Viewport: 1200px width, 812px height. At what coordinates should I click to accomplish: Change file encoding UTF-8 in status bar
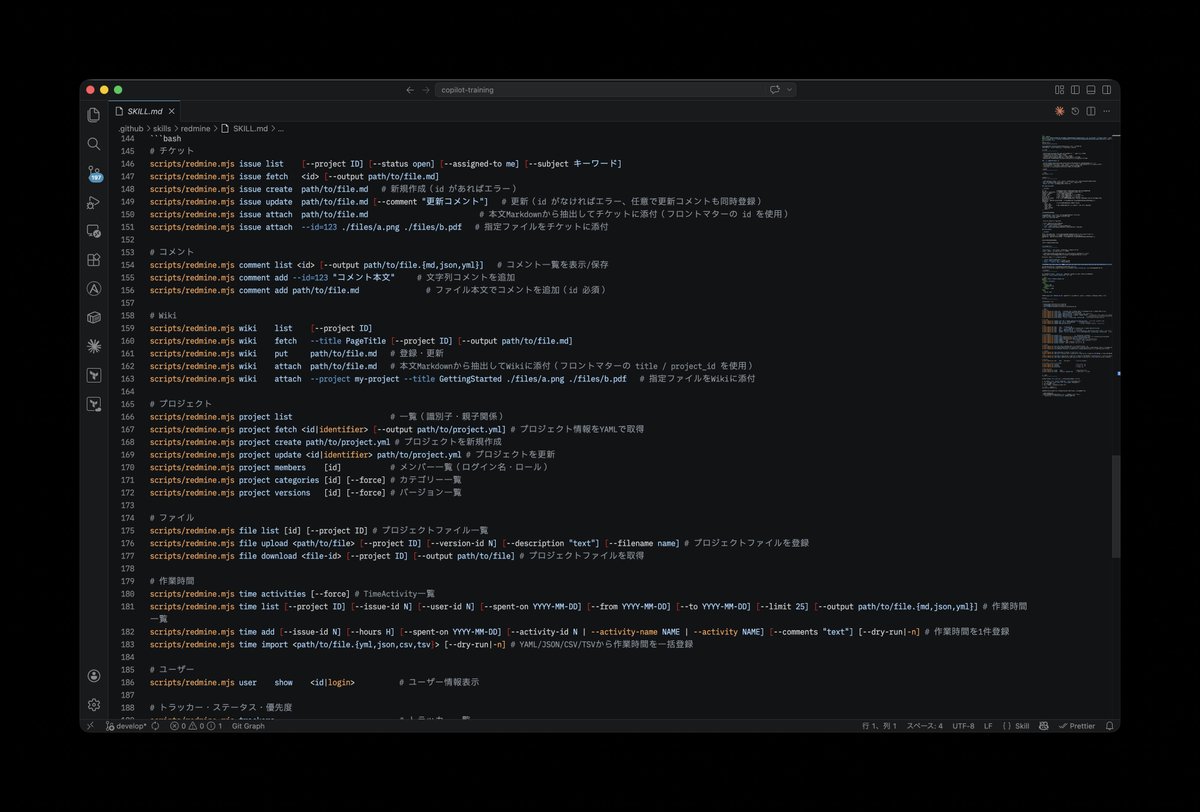[x=963, y=726]
